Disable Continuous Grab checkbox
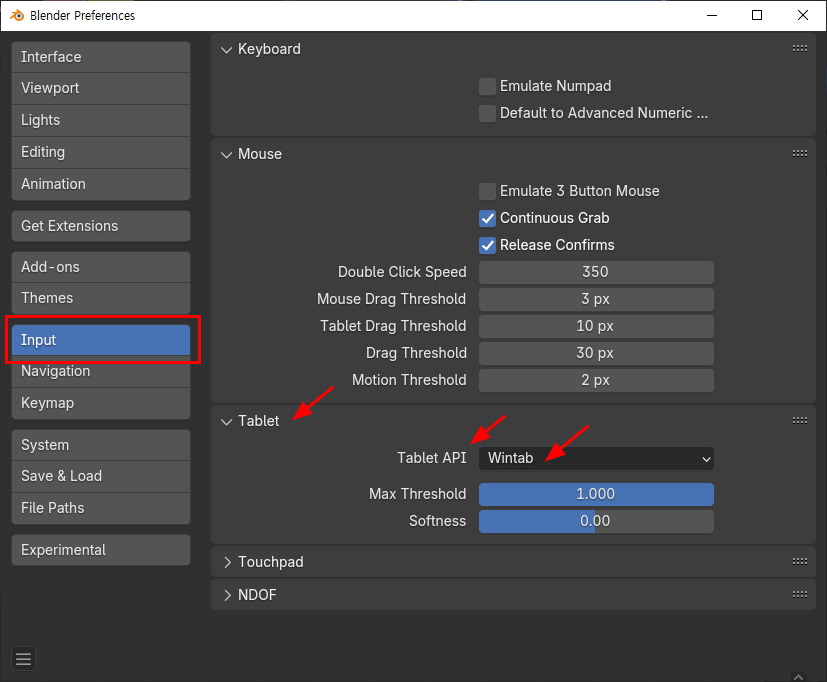Viewport: 827px width, 682px height. pyautogui.click(x=487, y=218)
